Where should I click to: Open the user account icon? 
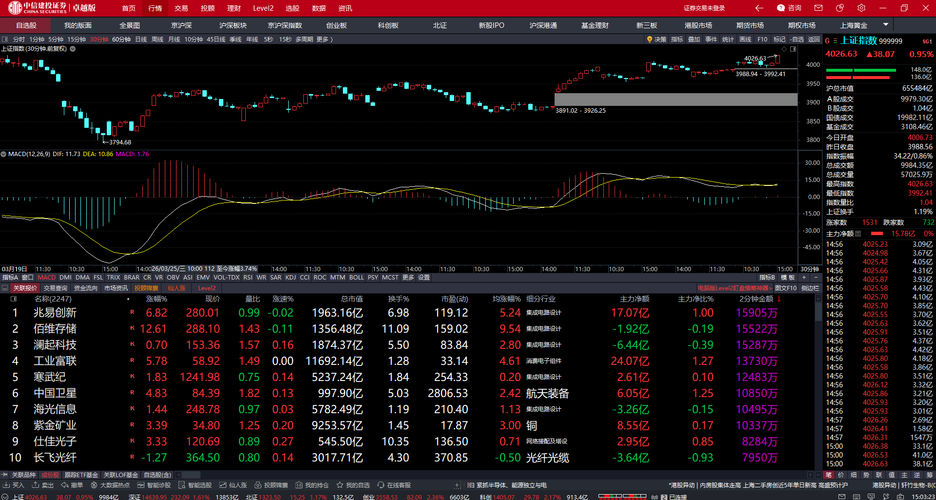(840, 8)
